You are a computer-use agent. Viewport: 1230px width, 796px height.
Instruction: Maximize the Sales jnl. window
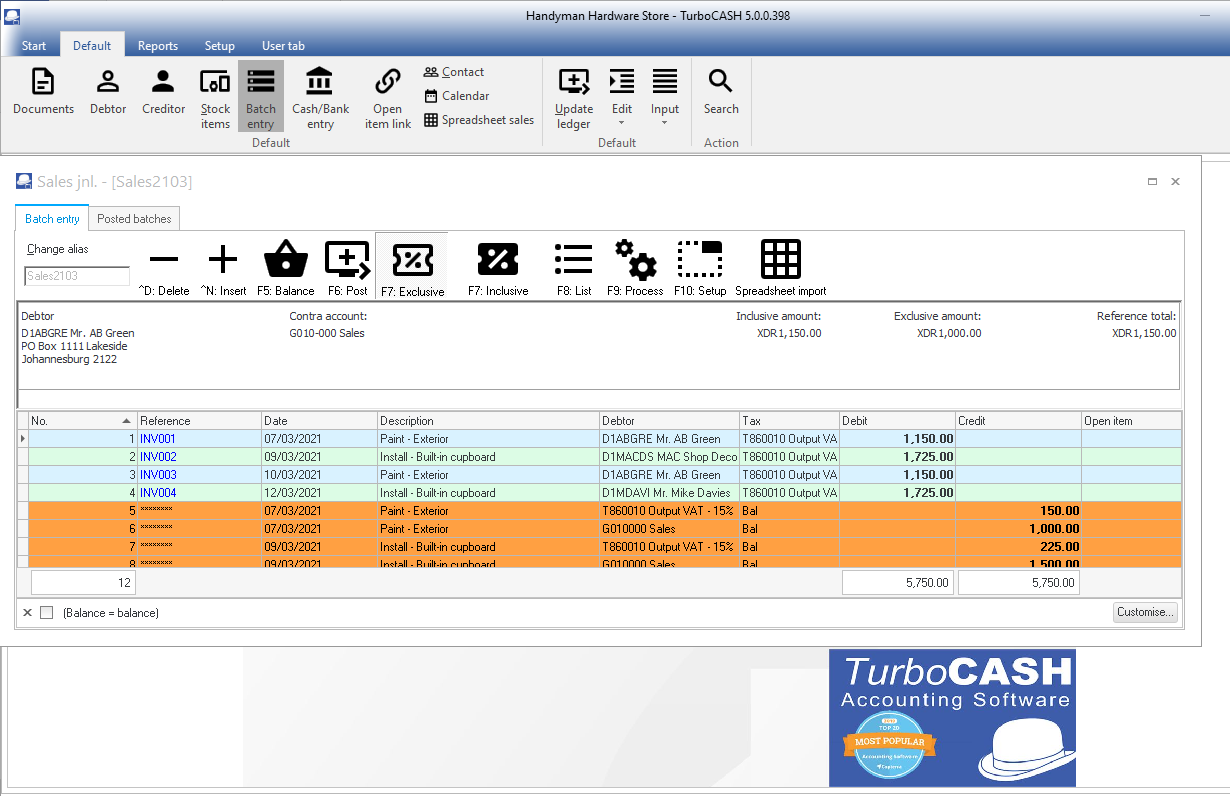click(1152, 182)
